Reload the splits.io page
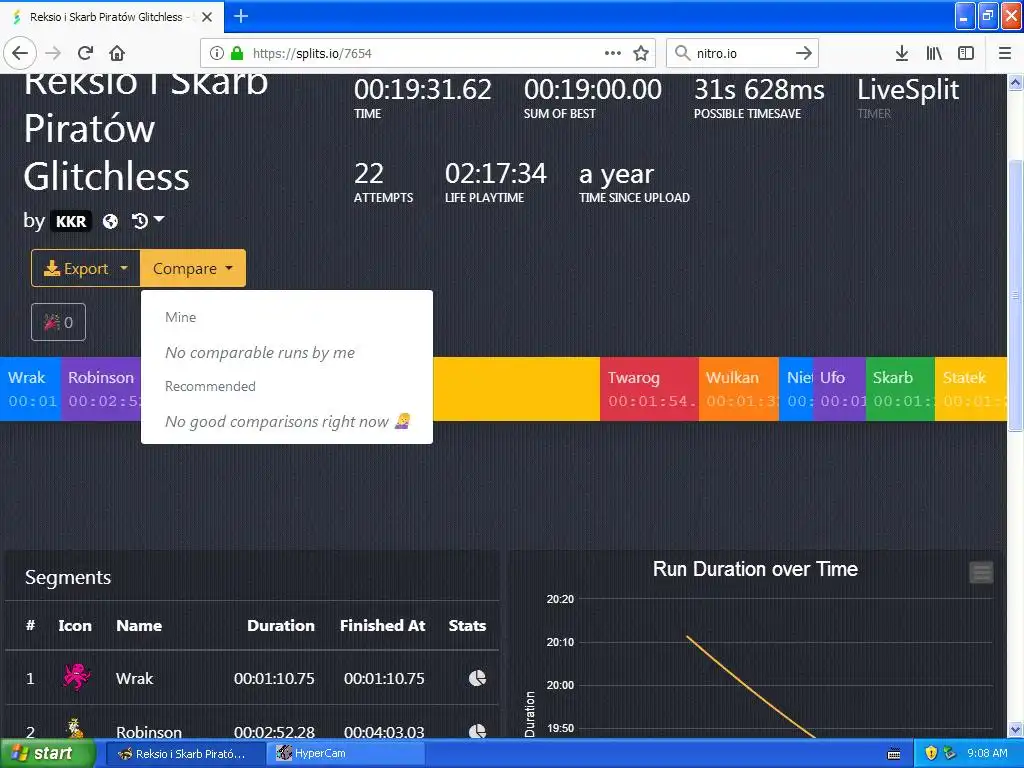Screen dimensions: 1024x768 (x=86, y=53)
